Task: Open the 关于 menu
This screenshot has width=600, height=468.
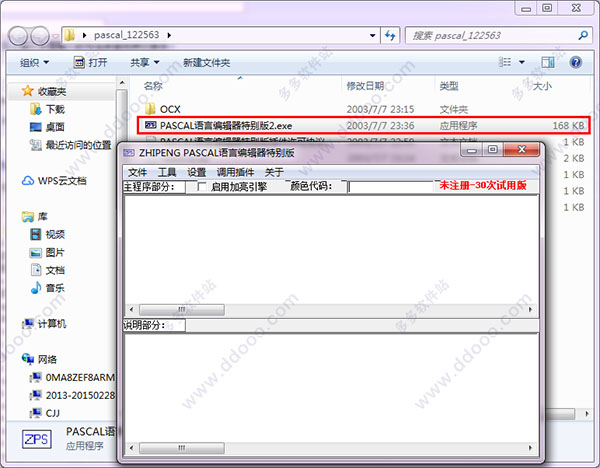Action: pyautogui.click(x=274, y=172)
